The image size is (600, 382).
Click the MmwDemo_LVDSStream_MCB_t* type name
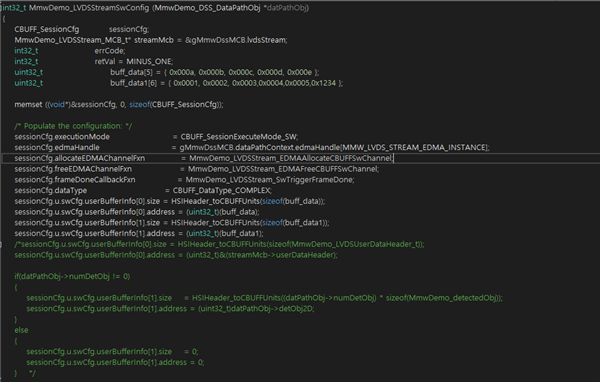[x=73, y=40]
